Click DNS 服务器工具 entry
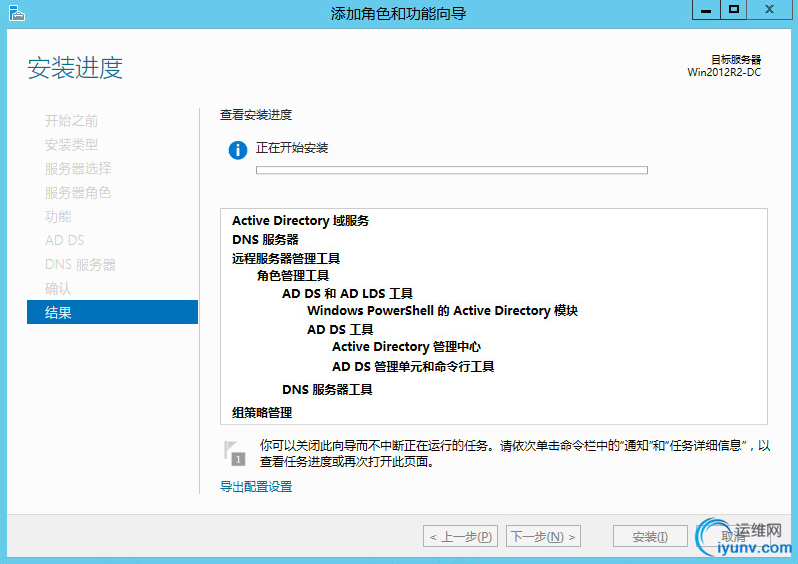The height and width of the screenshot is (564, 798). 327,389
